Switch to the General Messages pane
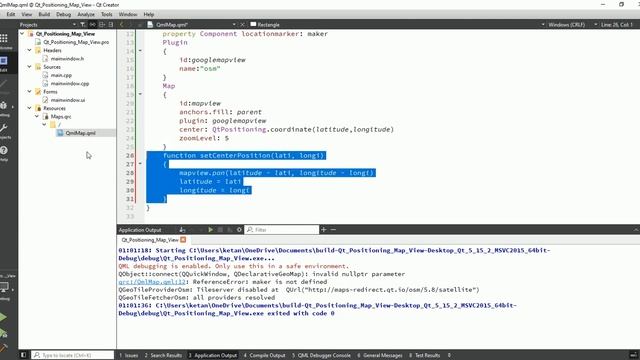The image size is (640, 360). pyautogui.click(x=380, y=355)
